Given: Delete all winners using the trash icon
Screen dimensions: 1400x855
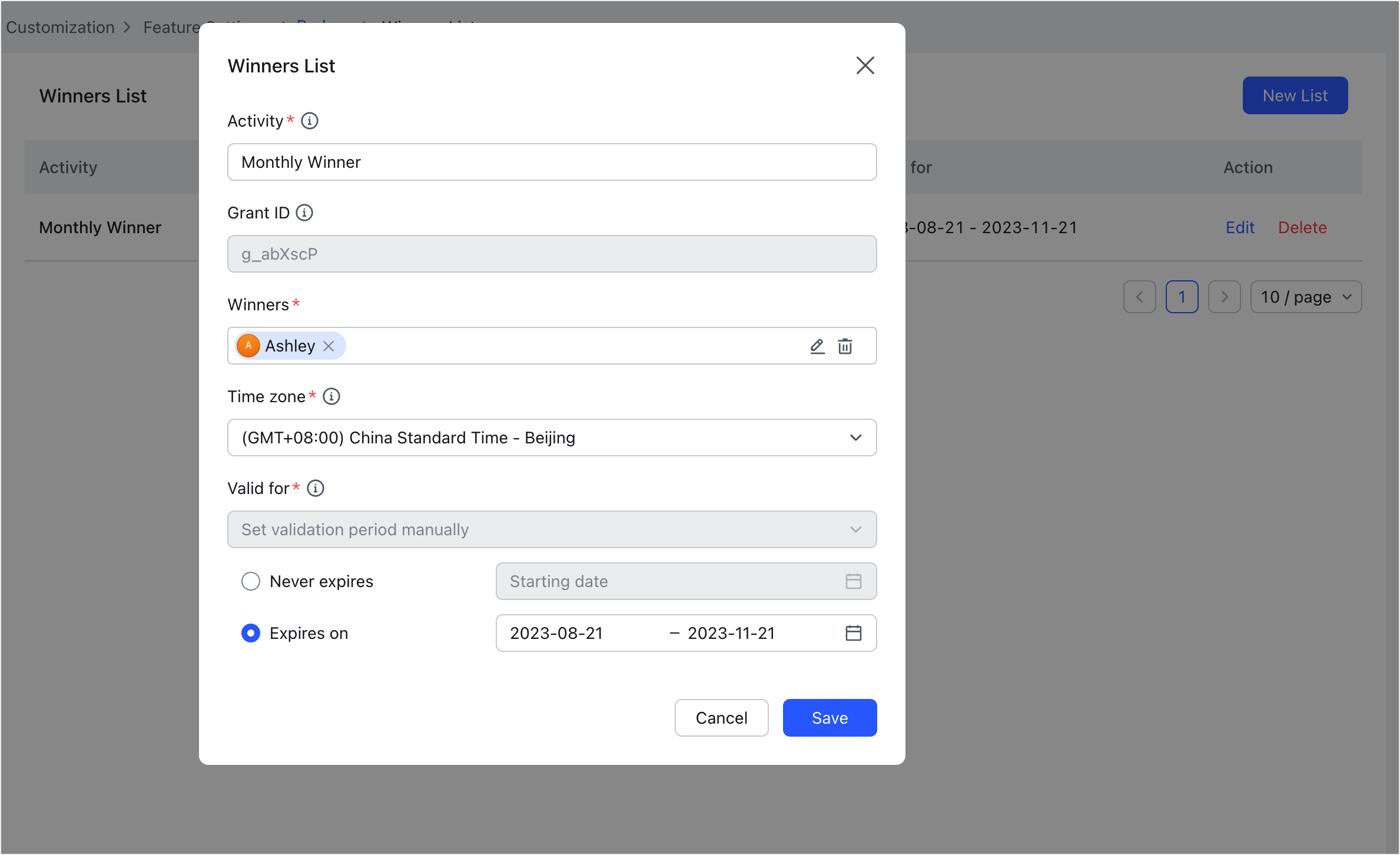Looking at the screenshot, I should tap(846, 346).
